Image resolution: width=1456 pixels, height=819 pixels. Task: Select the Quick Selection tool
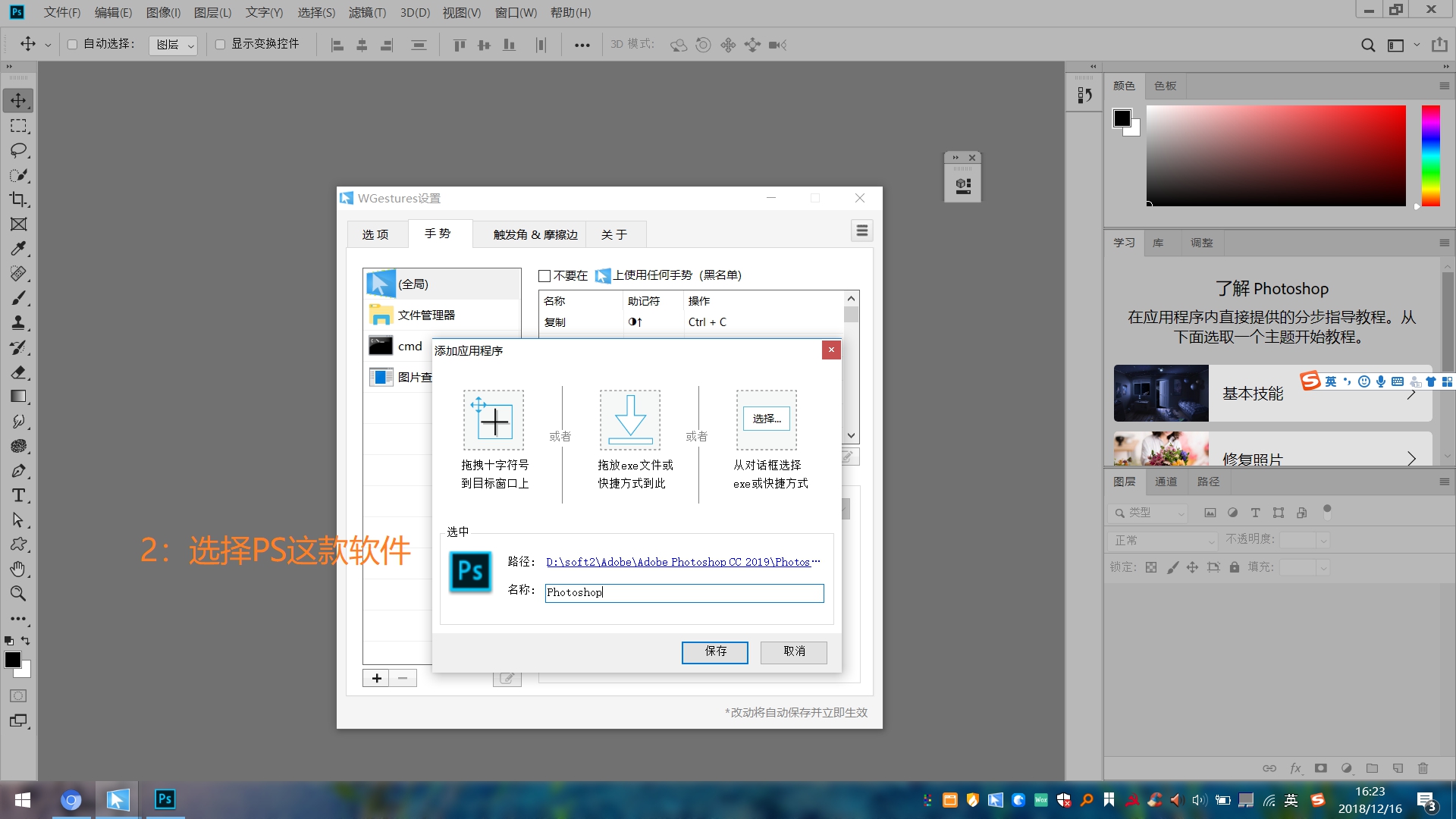pos(18,175)
